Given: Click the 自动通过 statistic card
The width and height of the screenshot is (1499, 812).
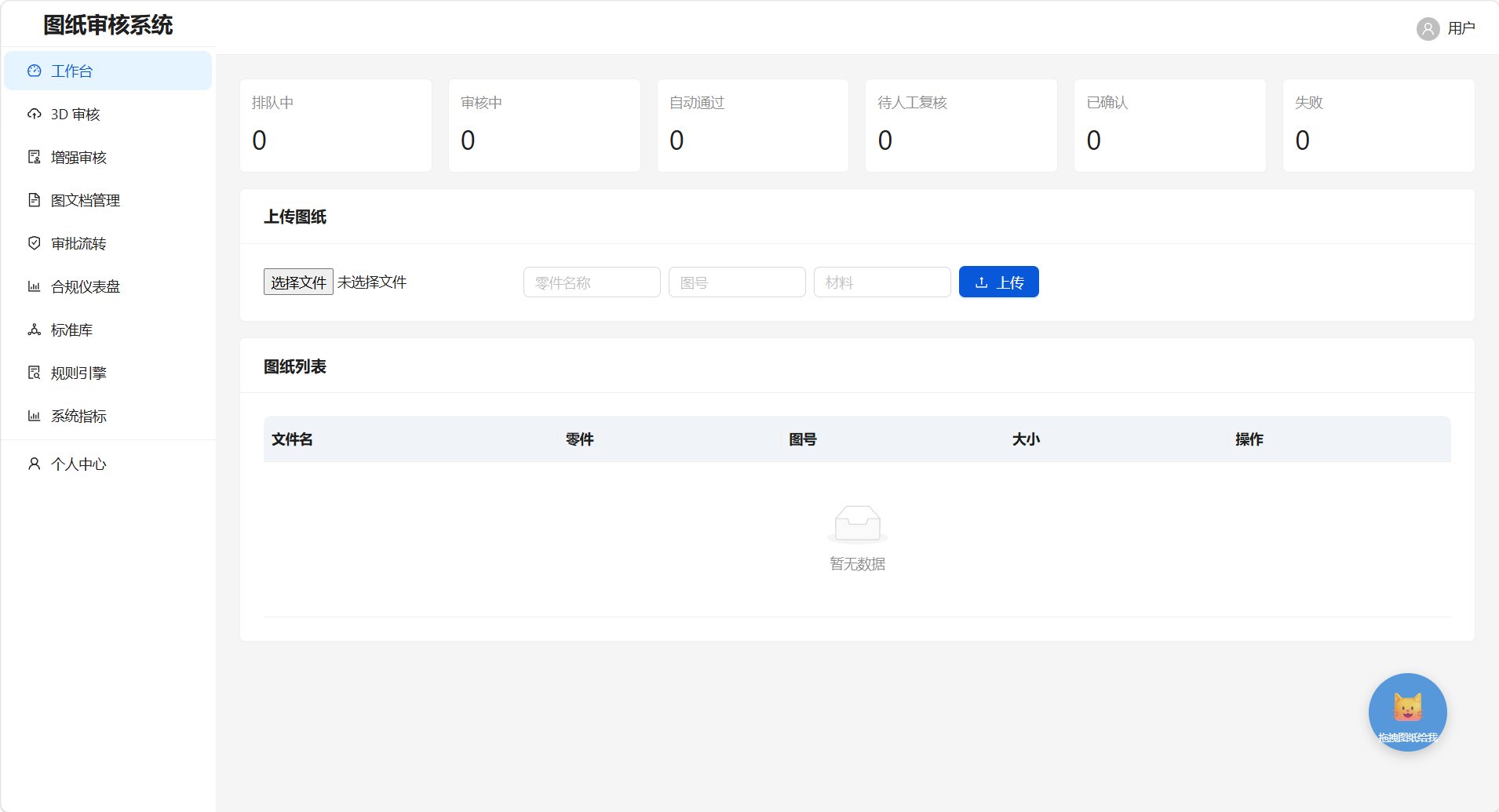Looking at the screenshot, I should (753, 126).
